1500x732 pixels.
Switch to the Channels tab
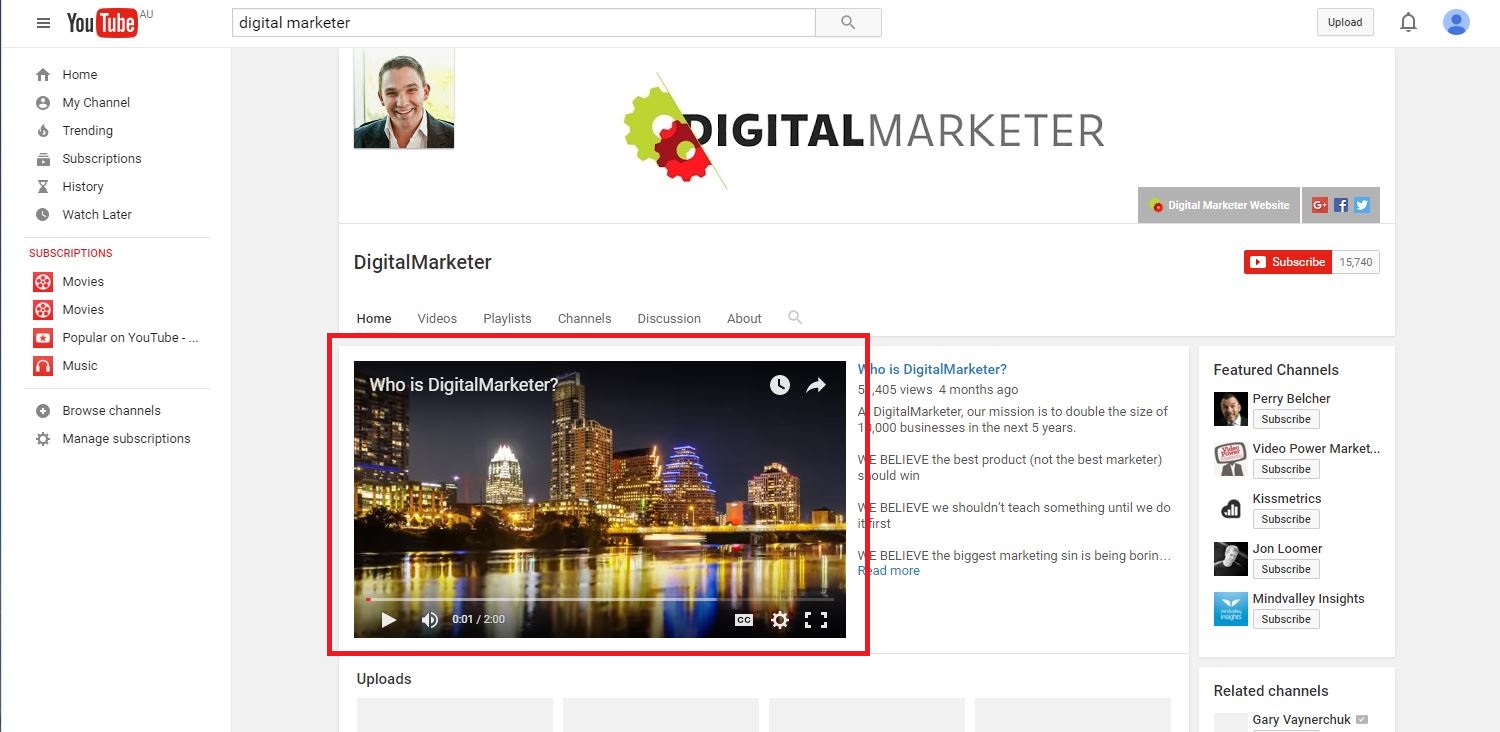584,318
